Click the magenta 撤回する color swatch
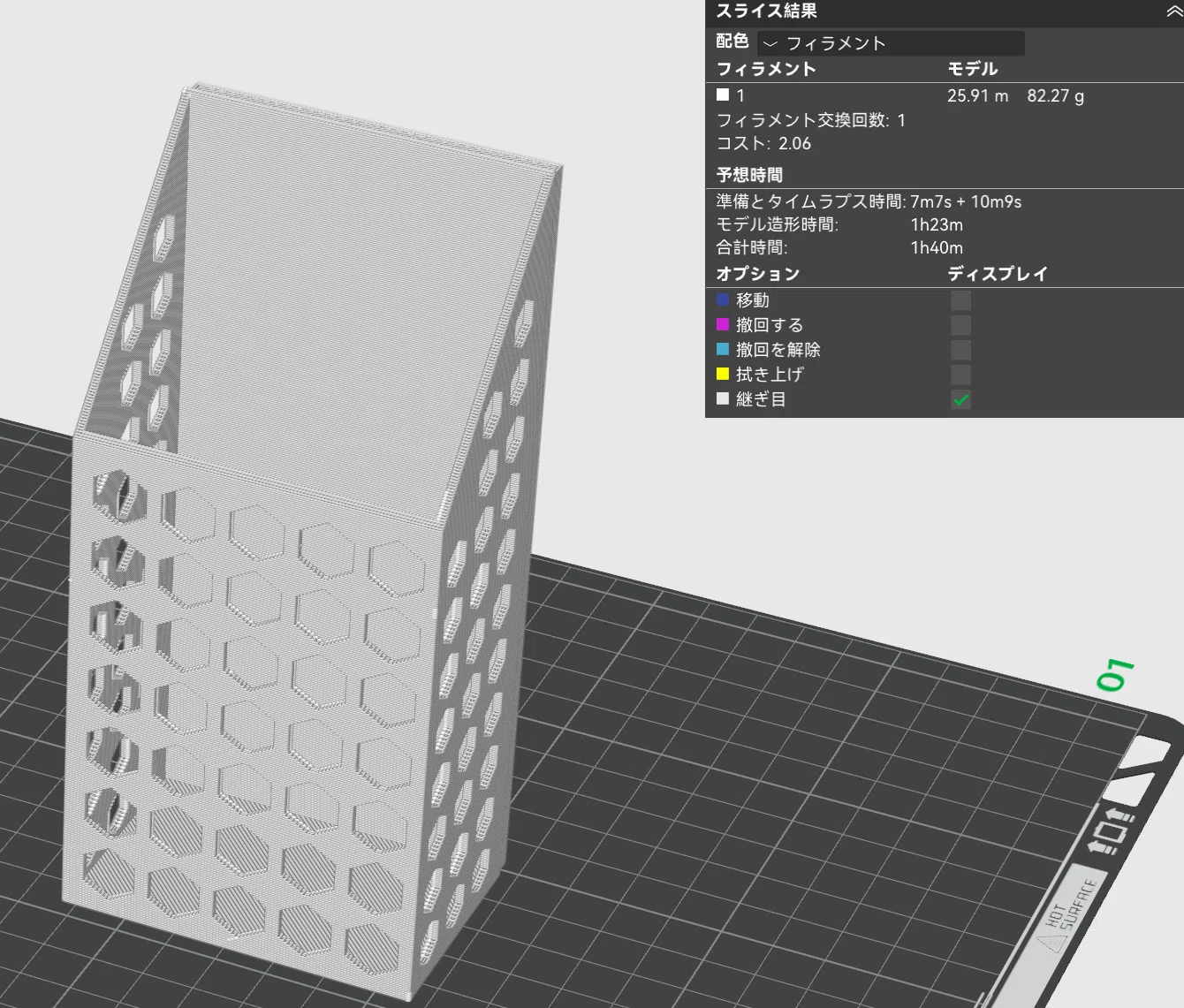1184x1008 pixels. click(x=723, y=325)
